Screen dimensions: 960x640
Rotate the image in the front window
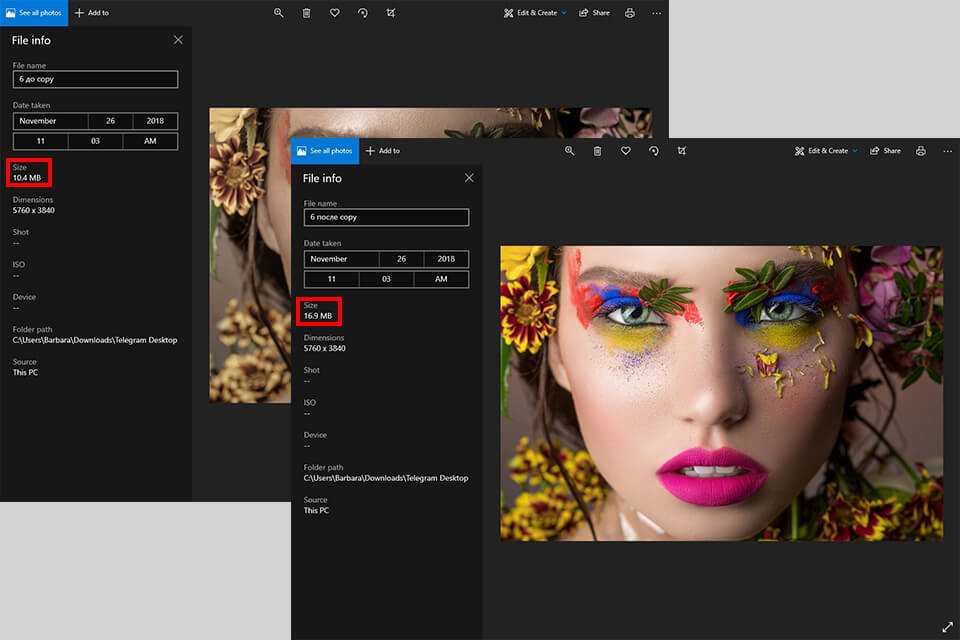click(x=653, y=151)
